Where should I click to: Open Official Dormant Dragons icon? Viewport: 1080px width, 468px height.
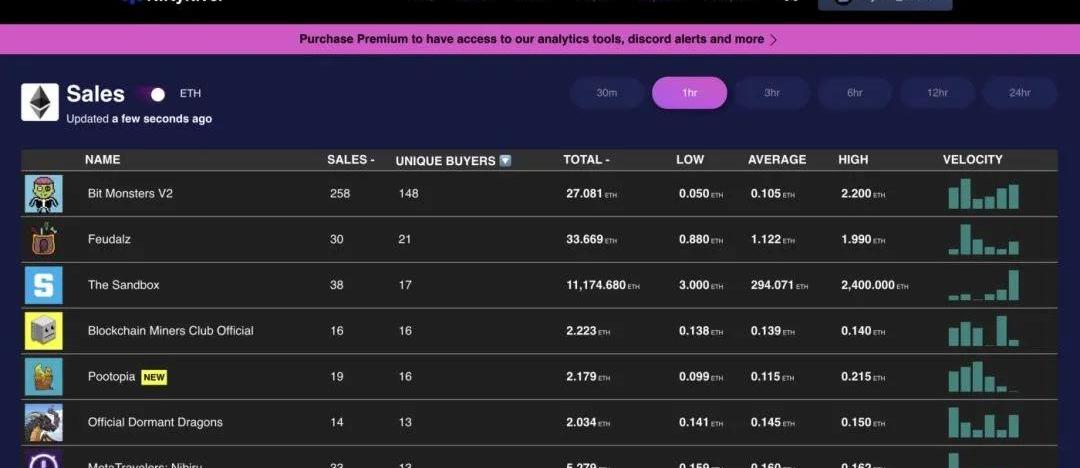[x=44, y=422]
